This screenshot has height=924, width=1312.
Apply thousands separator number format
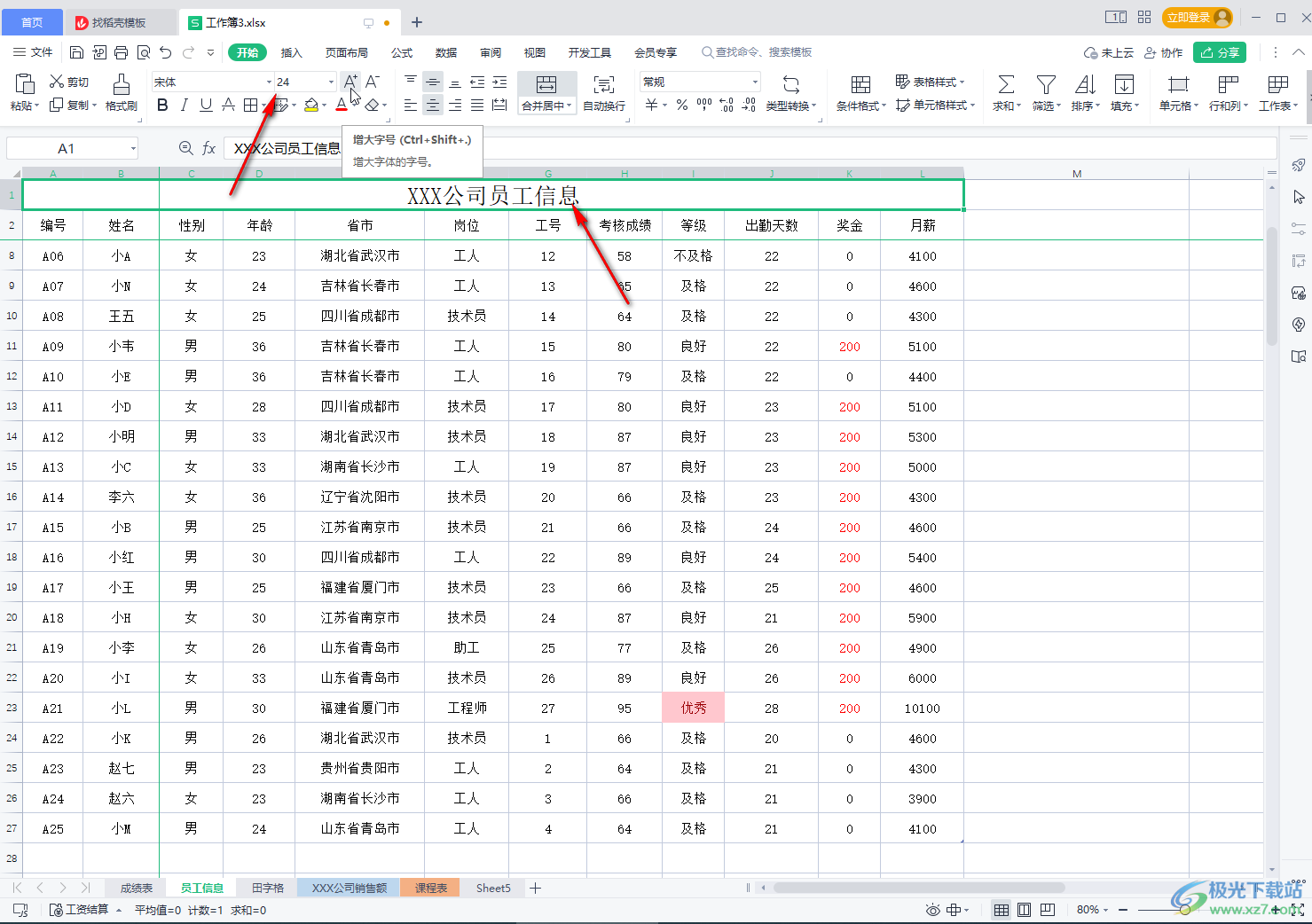(x=704, y=106)
